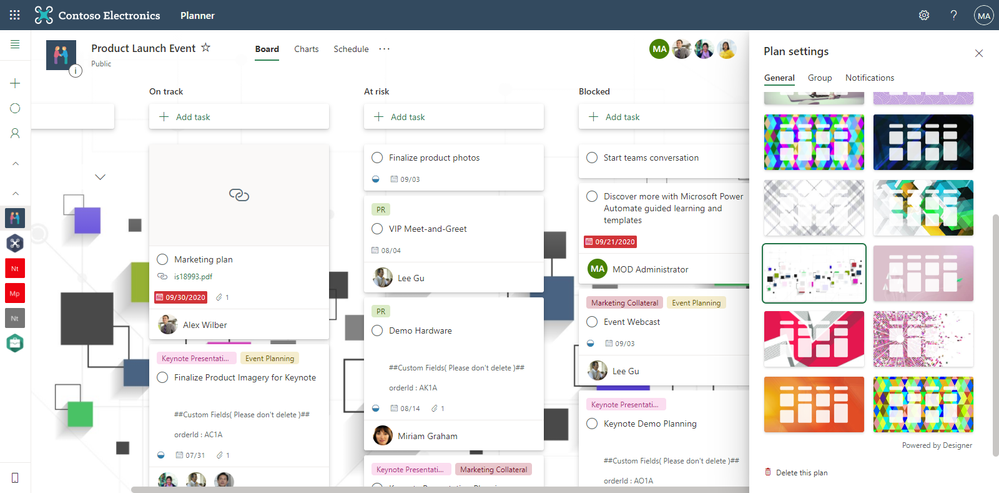The image size is (999, 493).
Task: Expand the down chevron in left bucket
Action: 100,177
